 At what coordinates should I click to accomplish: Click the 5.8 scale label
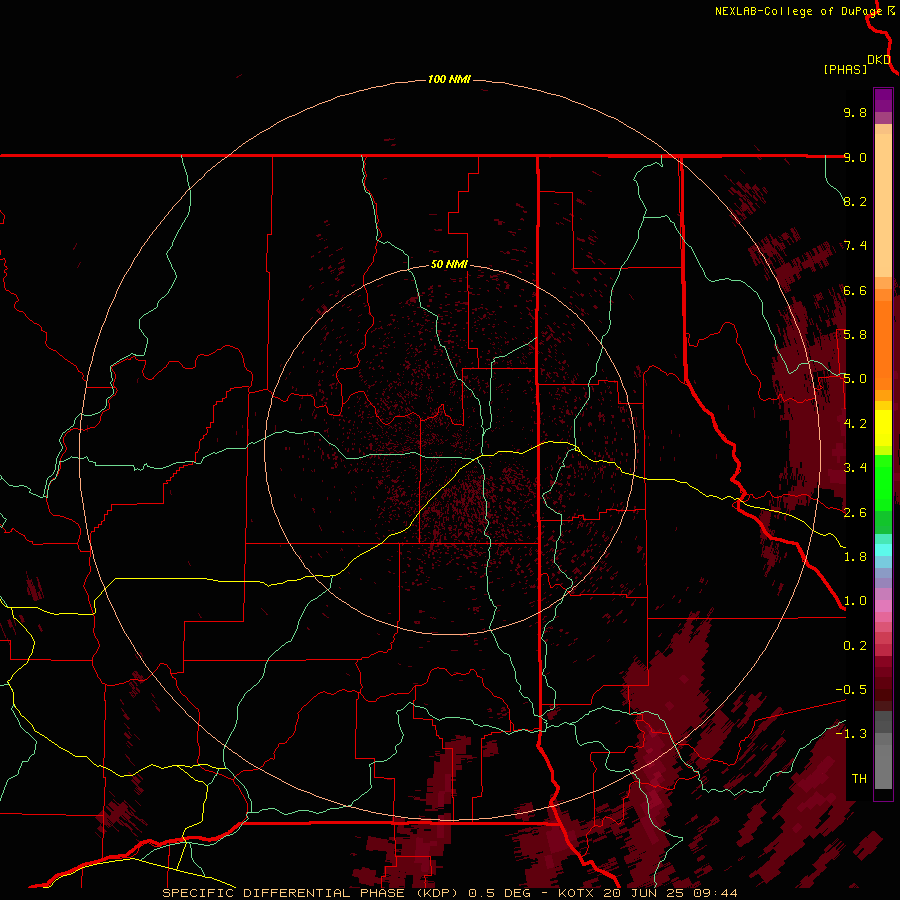[855, 335]
